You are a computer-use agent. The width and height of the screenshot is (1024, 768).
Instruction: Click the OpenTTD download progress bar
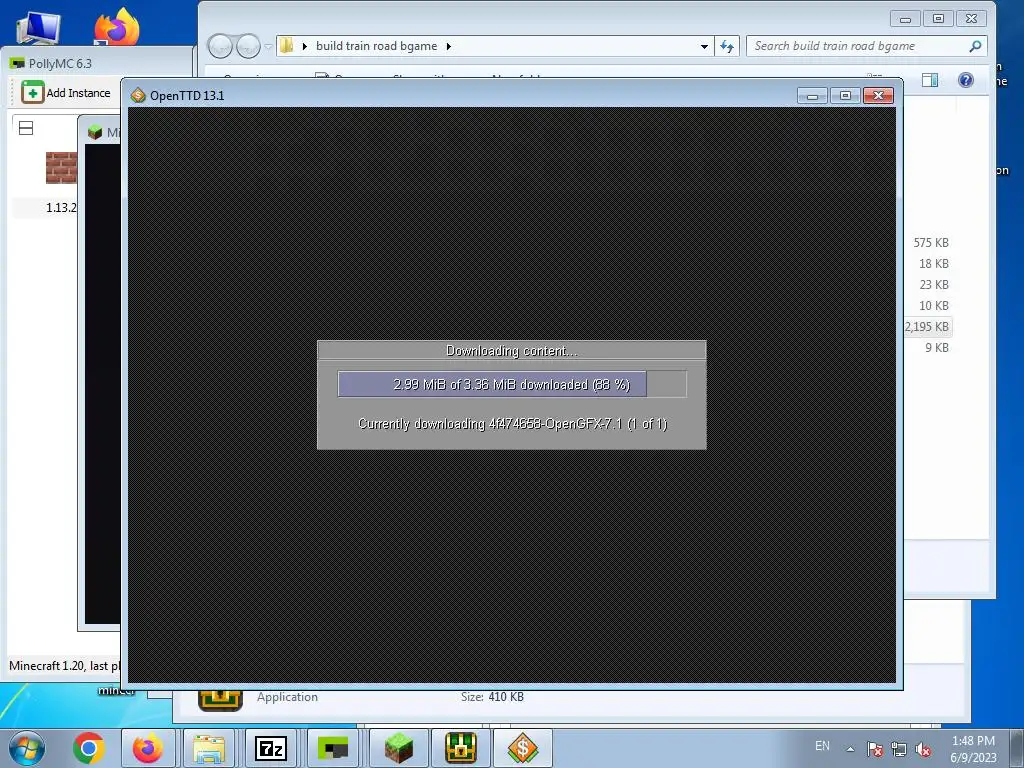tap(512, 384)
